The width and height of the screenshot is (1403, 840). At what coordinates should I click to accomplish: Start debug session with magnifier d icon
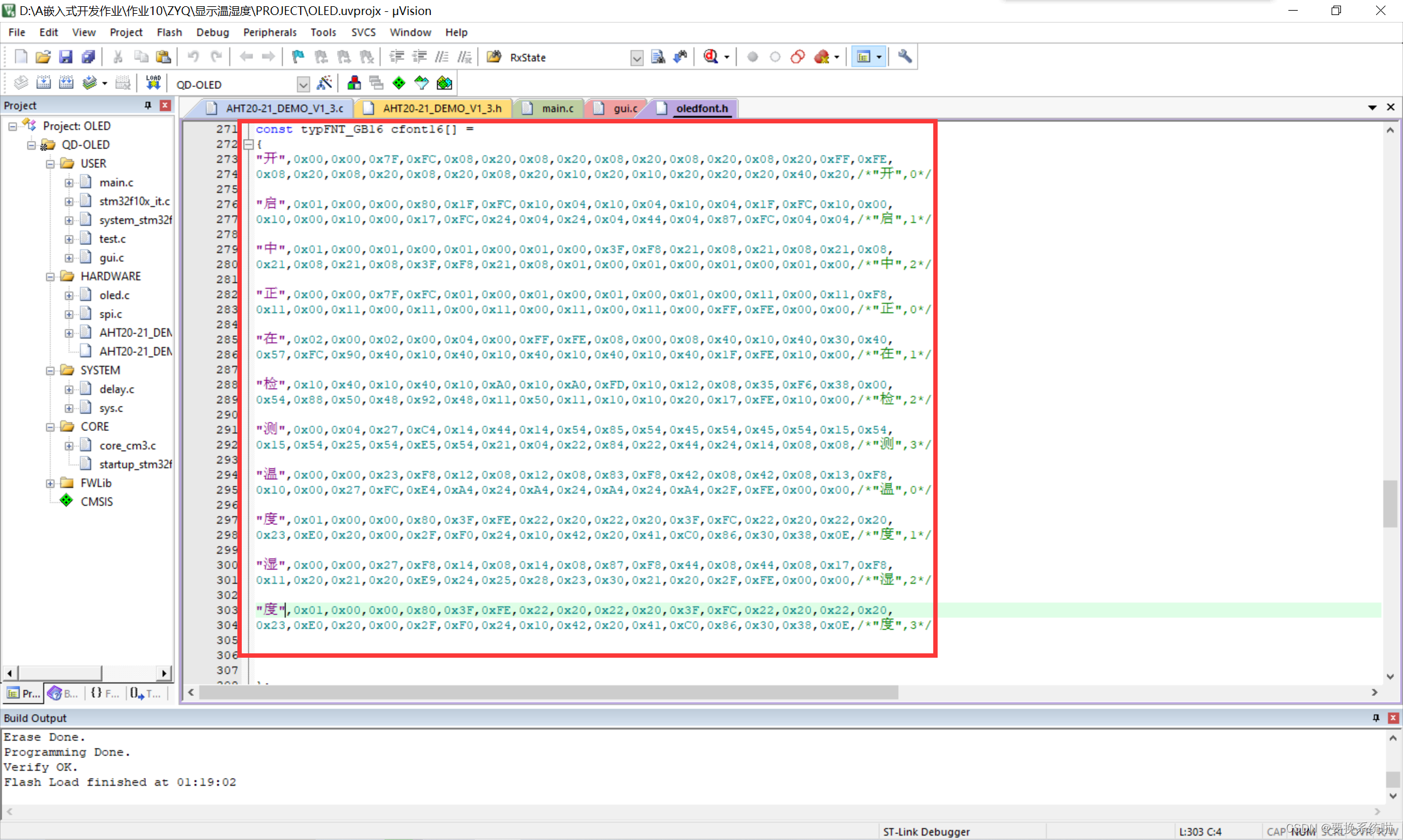pyautogui.click(x=711, y=57)
